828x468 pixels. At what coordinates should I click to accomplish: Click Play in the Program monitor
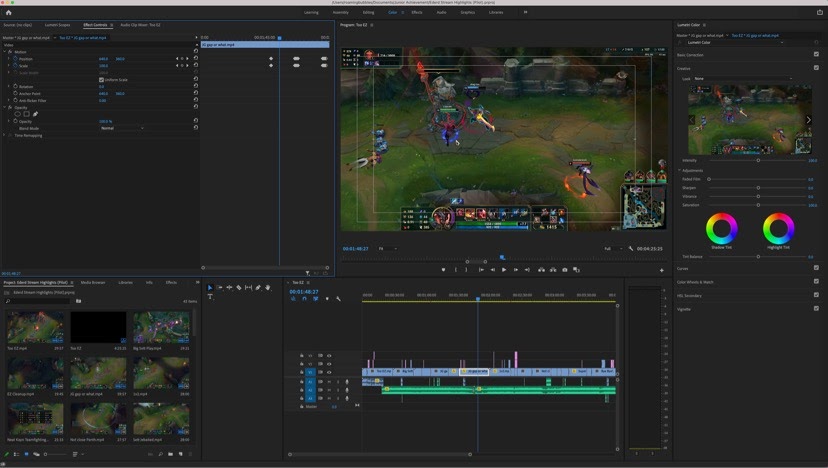tap(504, 270)
